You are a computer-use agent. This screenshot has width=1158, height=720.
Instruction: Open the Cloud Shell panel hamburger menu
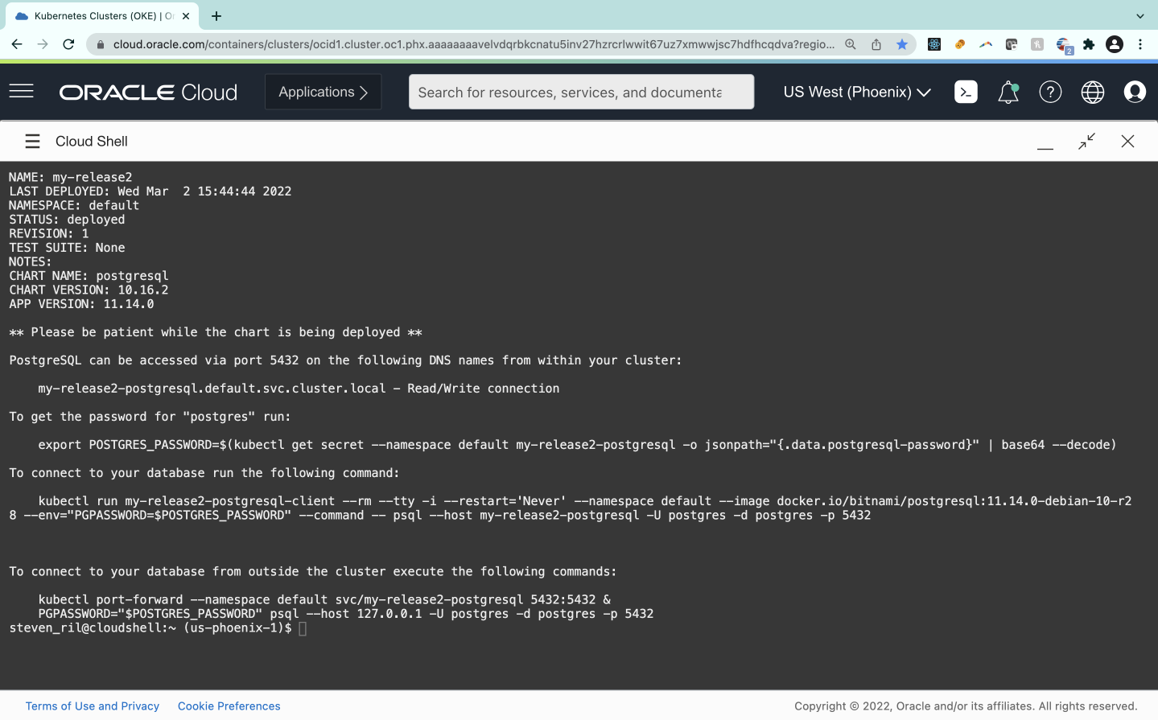click(x=32, y=140)
